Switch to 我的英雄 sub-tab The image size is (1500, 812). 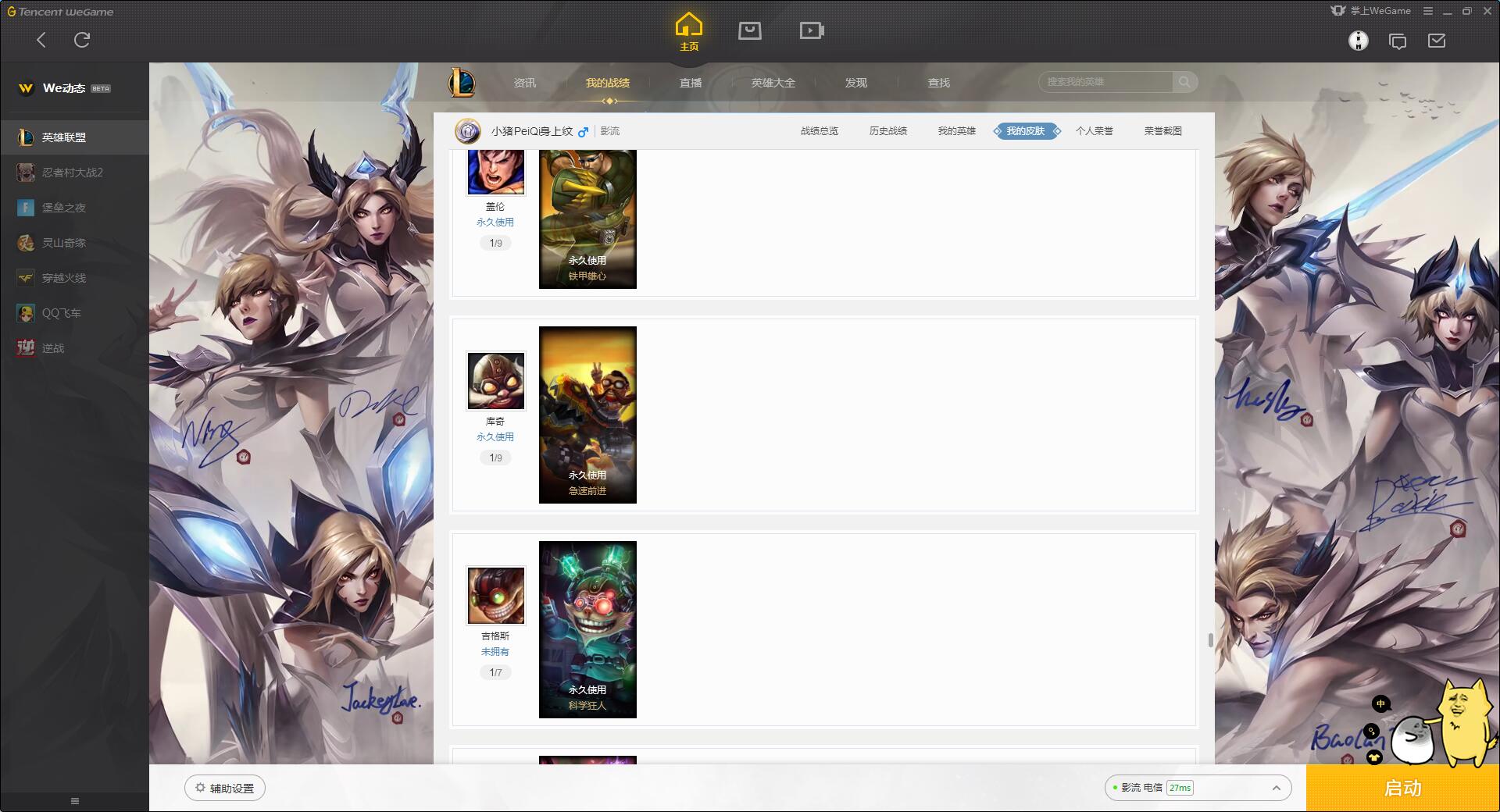(x=957, y=131)
